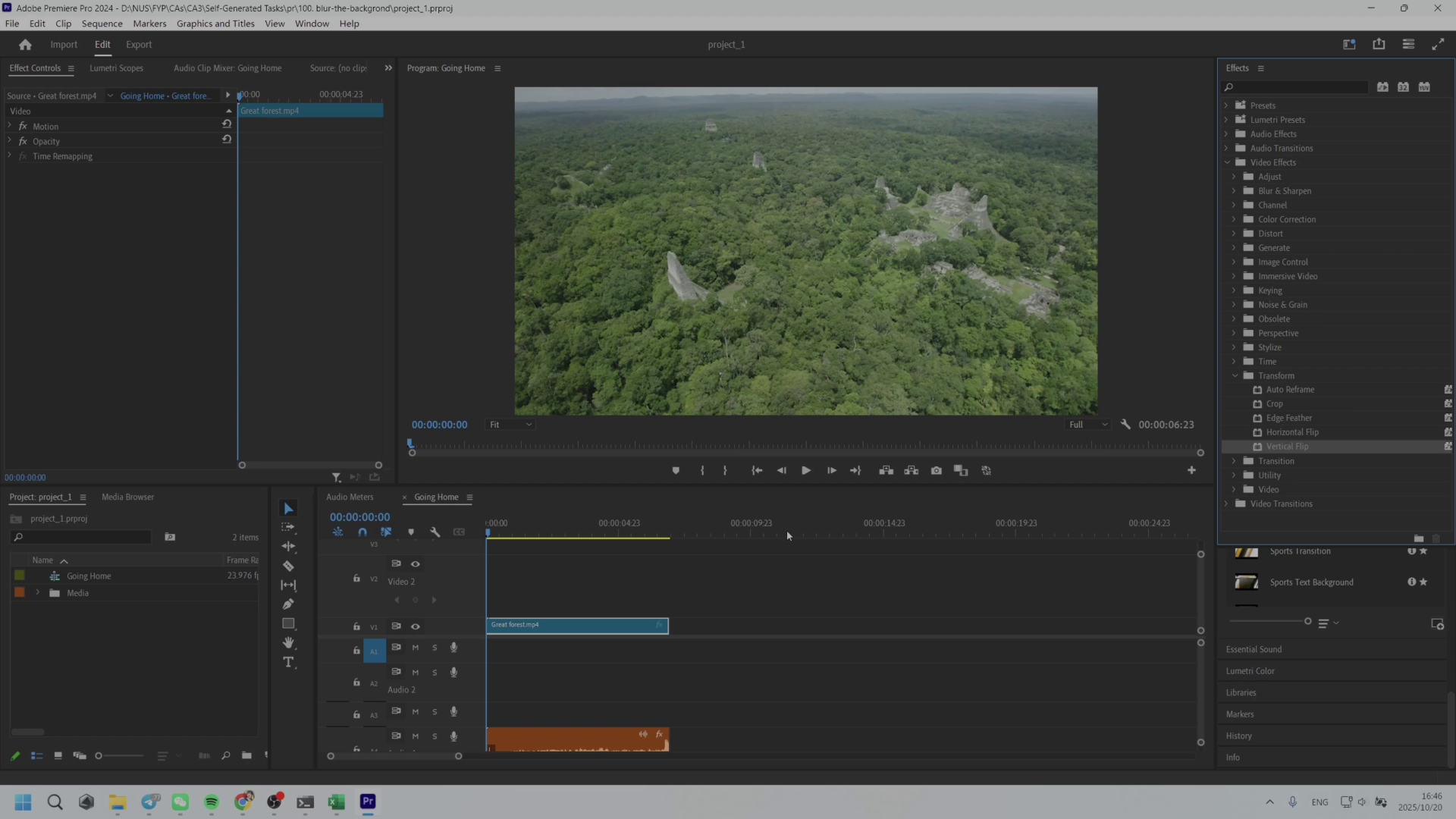Toggle snap in timeline magnet icon
Image resolution: width=1456 pixels, height=819 pixels.
click(x=362, y=532)
